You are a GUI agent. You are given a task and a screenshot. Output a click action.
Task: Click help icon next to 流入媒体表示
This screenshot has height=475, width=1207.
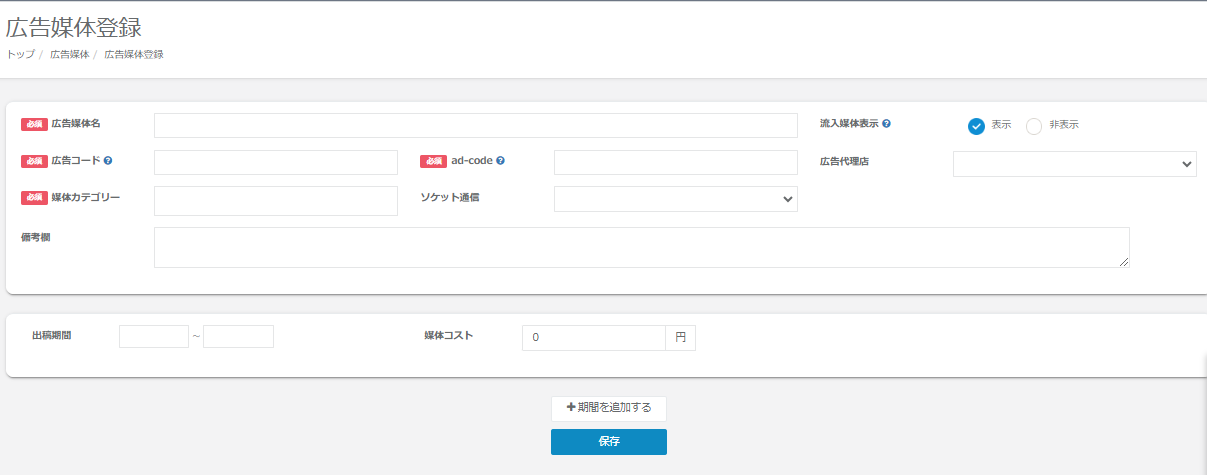[x=887, y=124]
